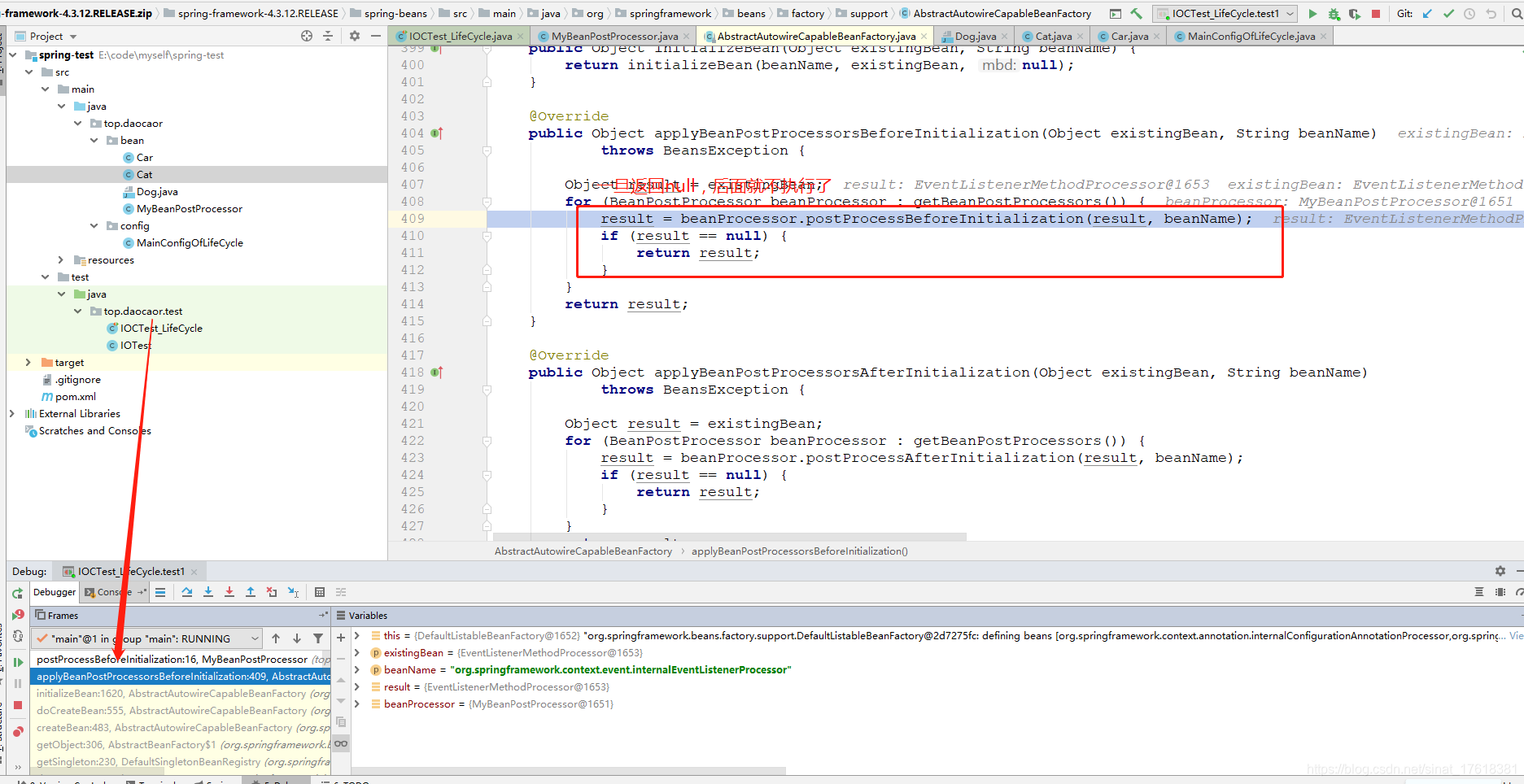Select pom.xml in the project tree
Image resolution: width=1524 pixels, height=784 pixels.
click(x=75, y=397)
